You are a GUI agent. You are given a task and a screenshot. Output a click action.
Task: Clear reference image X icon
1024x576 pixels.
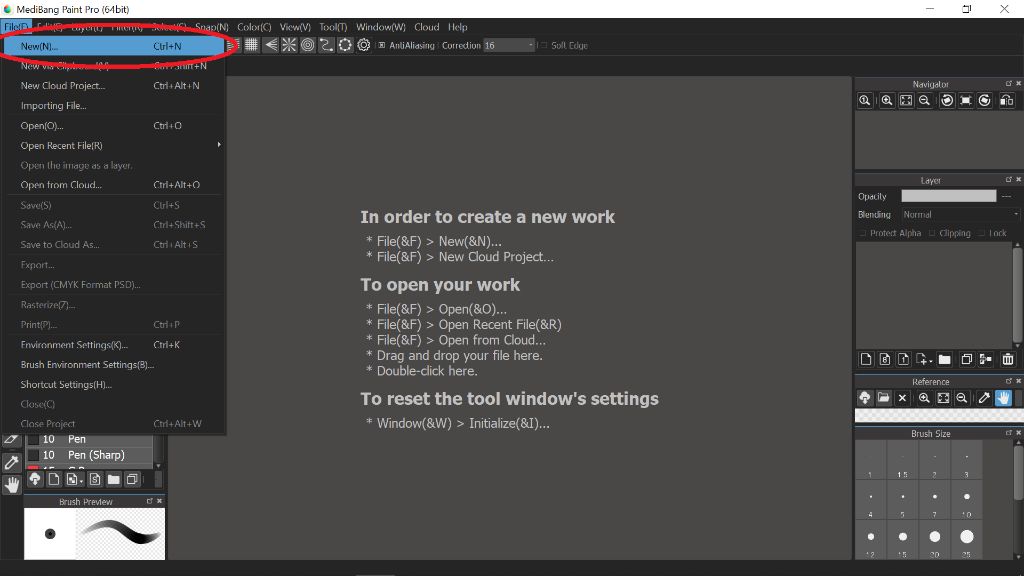coord(903,398)
